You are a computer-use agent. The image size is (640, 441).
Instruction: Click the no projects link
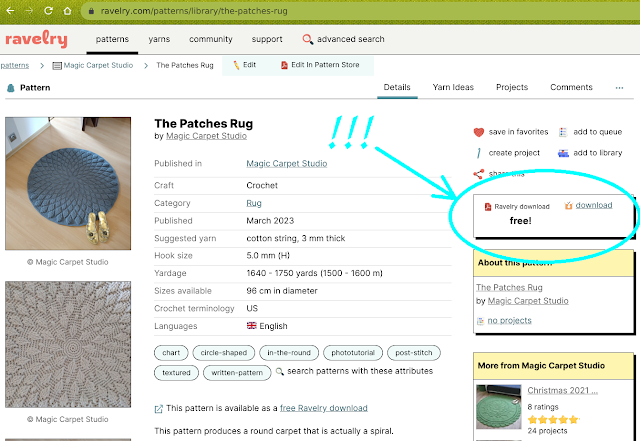click(509, 321)
